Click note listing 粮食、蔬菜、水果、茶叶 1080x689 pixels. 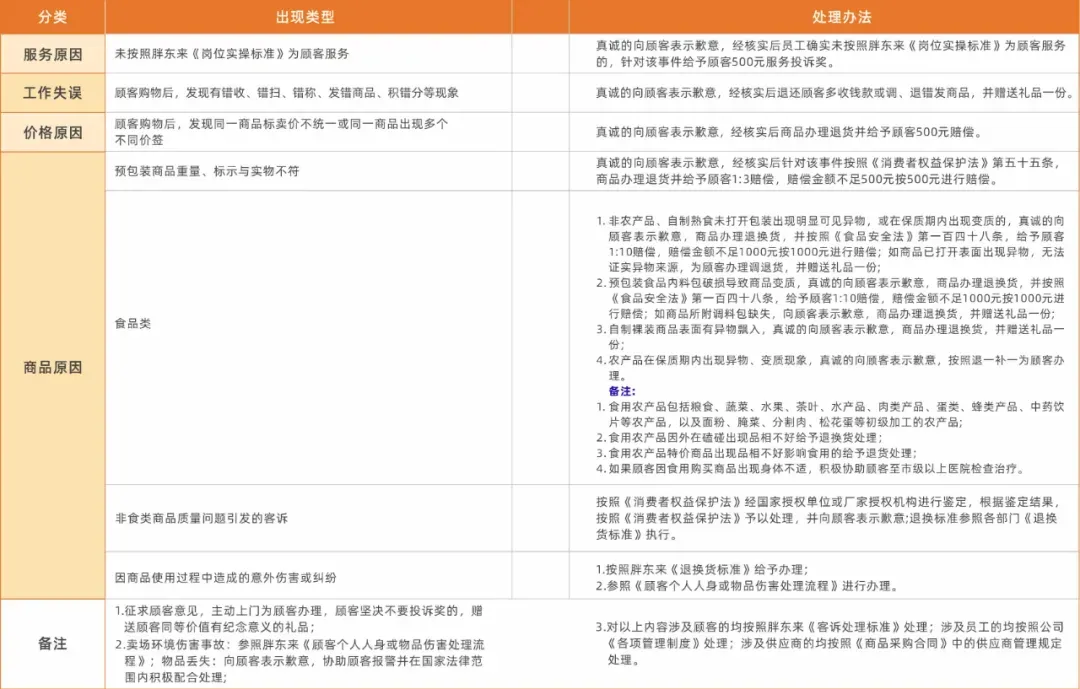pos(830,414)
